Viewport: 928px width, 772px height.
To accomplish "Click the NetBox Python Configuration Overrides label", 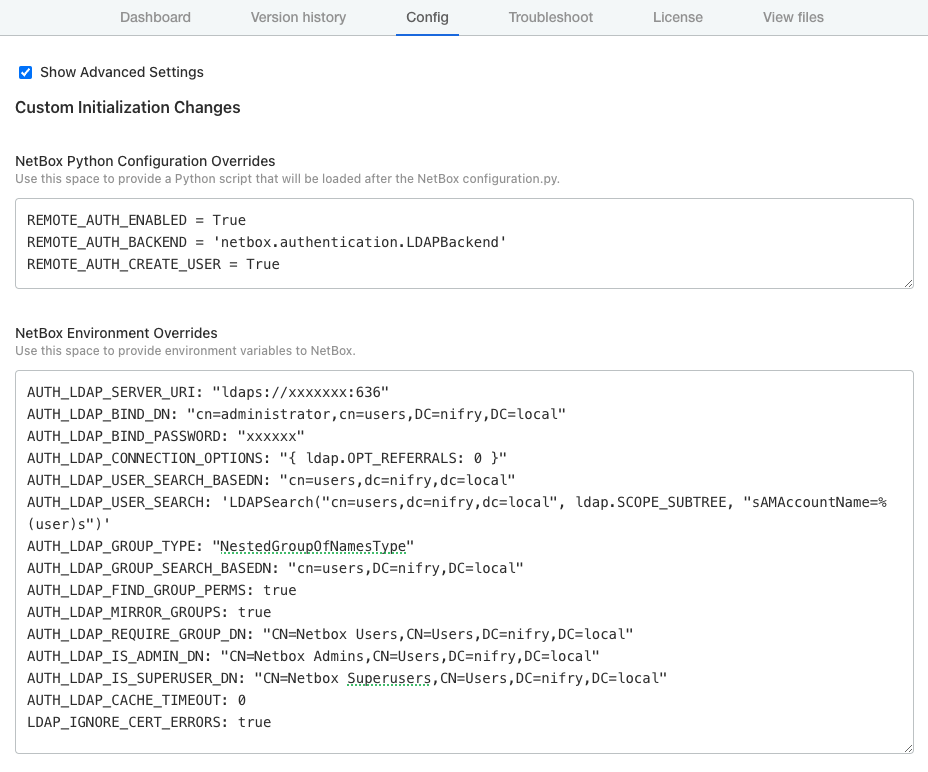I will click(x=145, y=161).
